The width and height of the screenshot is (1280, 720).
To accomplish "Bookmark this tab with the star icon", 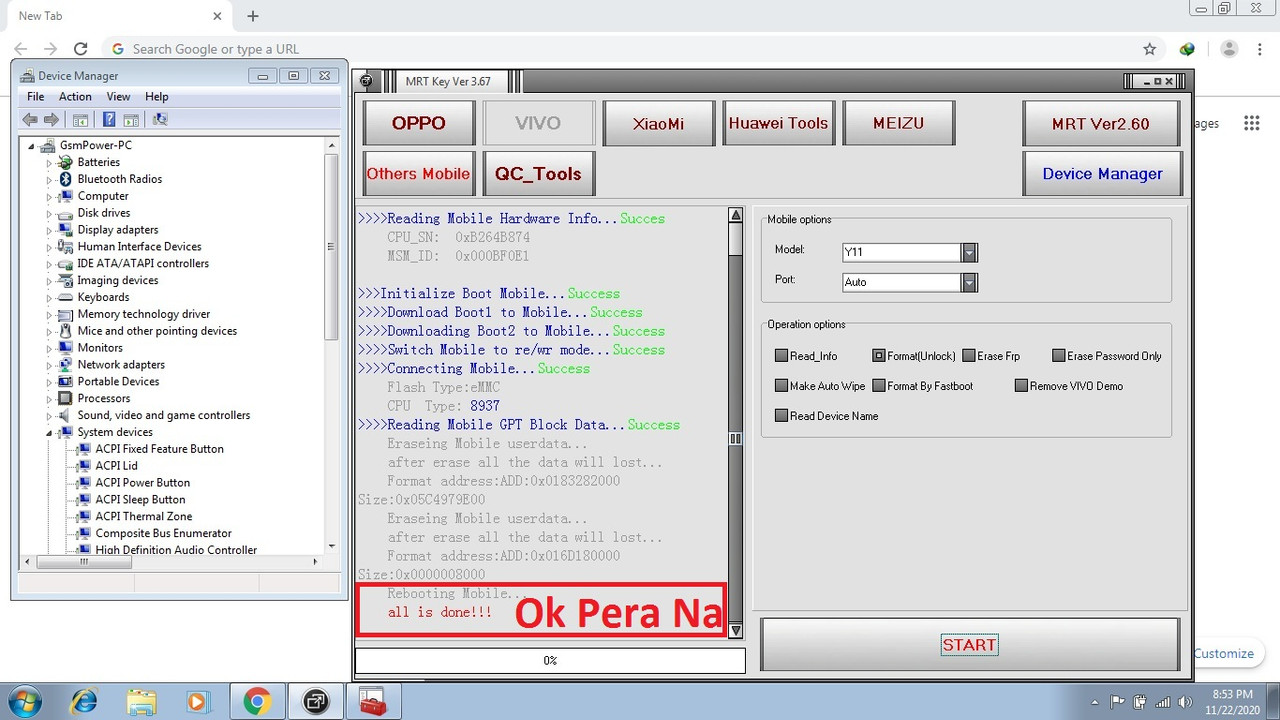I will 1150,49.
